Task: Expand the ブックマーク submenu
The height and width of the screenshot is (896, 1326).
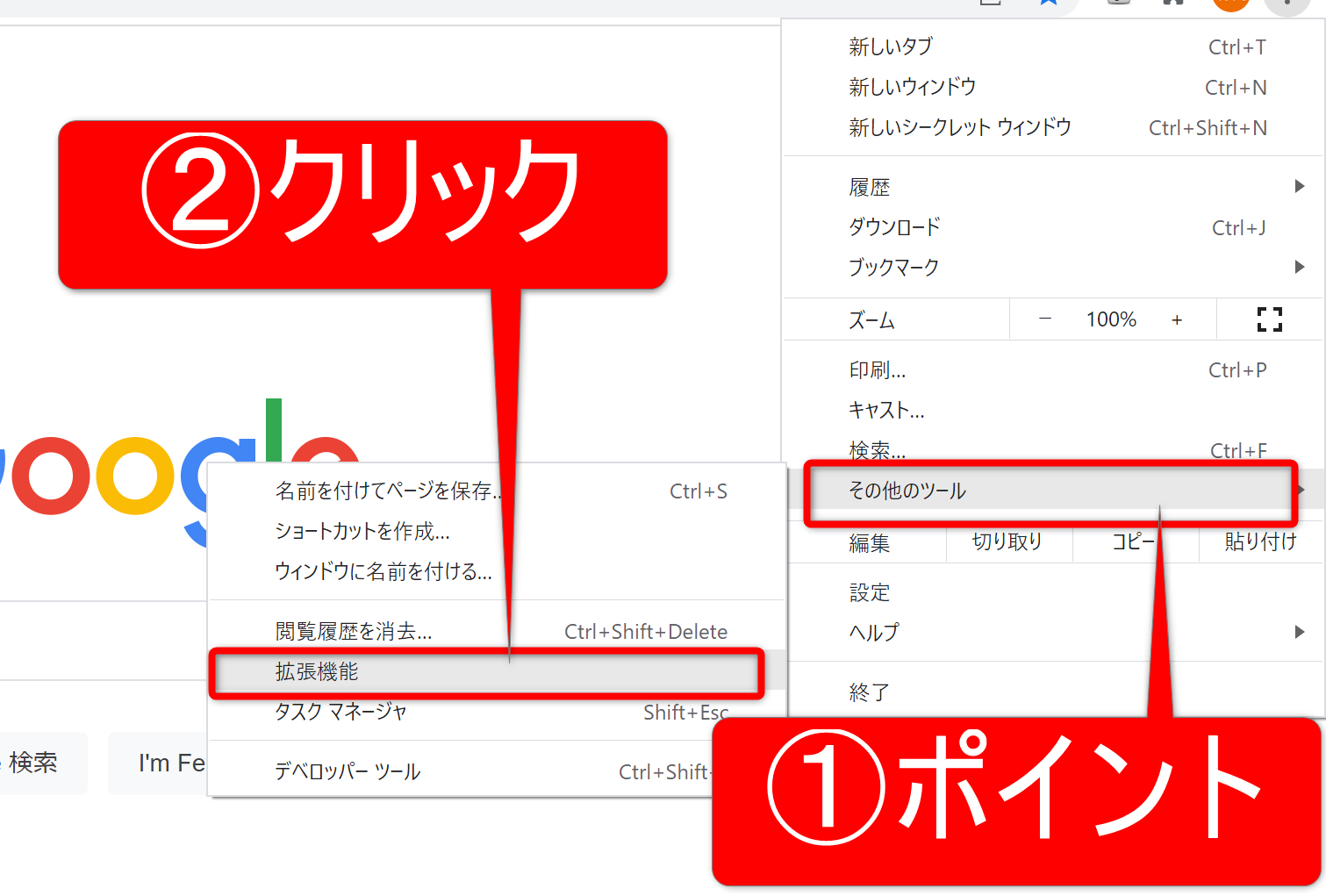Action: pos(1053,267)
